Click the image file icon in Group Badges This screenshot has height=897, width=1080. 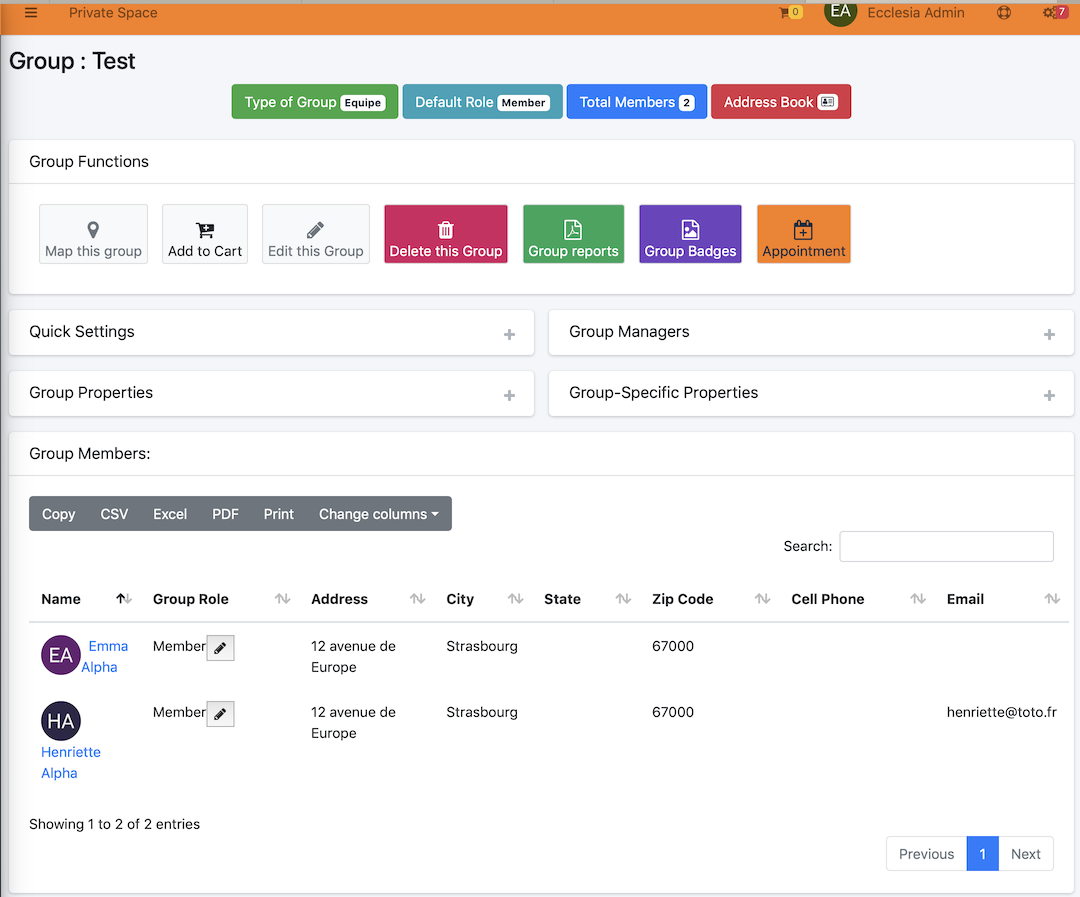[690, 229]
